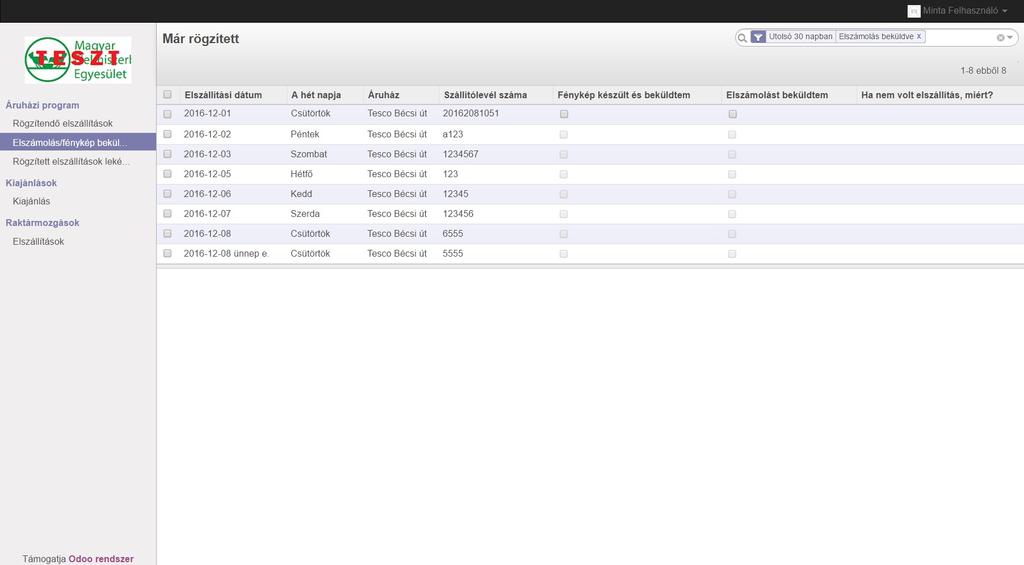Select the row dated 2016-12-05

167,174
